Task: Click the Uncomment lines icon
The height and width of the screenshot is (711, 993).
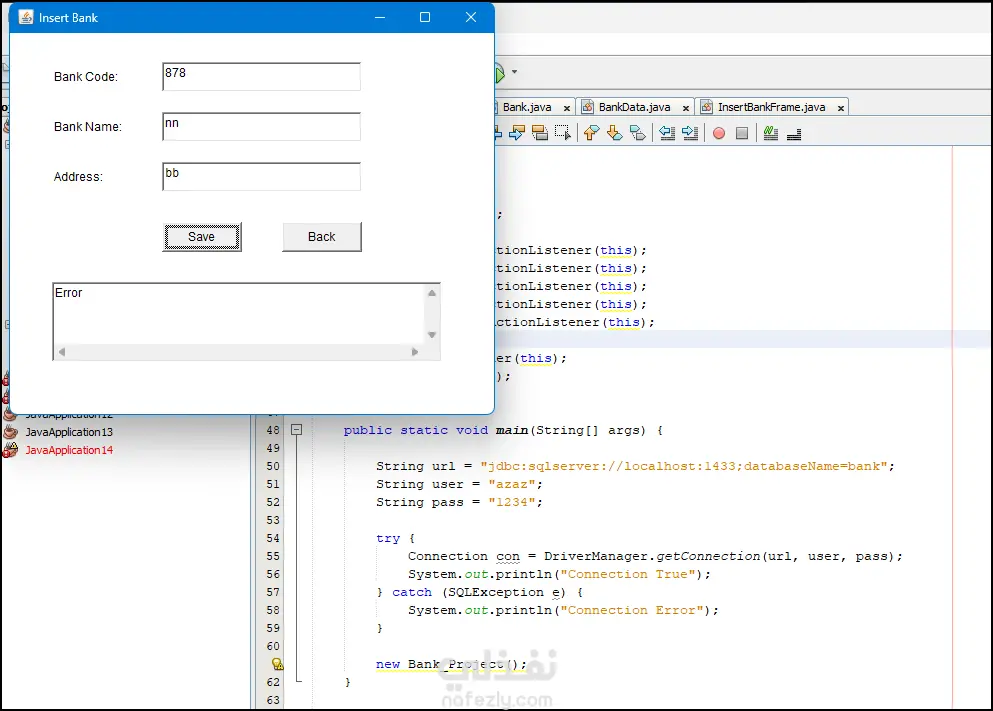Action: [x=794, y=134]
